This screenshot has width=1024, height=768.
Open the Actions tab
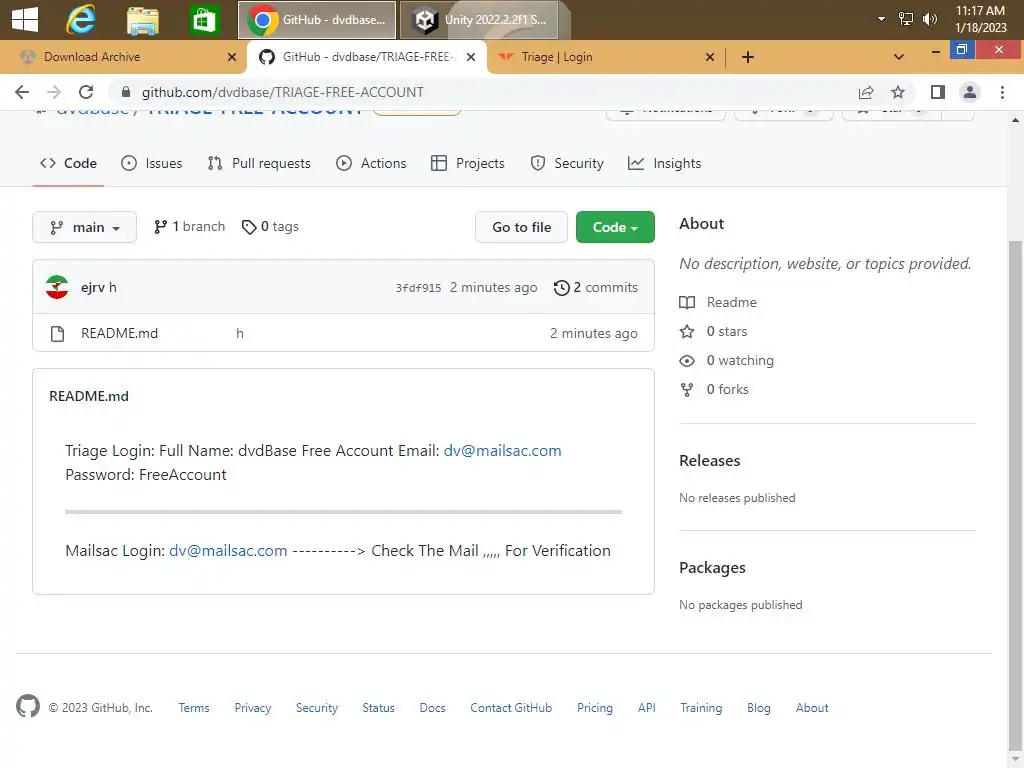tap(371, 163)
